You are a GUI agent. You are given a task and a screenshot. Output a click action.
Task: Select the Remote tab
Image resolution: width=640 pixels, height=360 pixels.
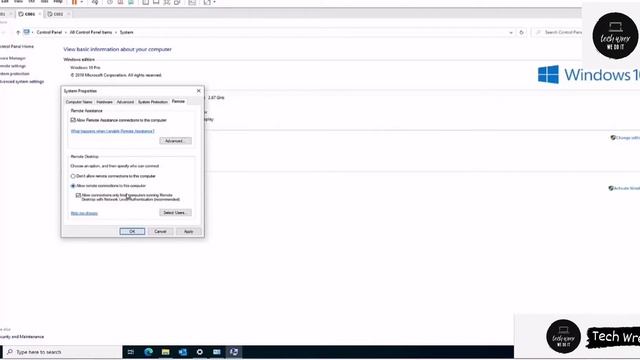tap(178, 101)
